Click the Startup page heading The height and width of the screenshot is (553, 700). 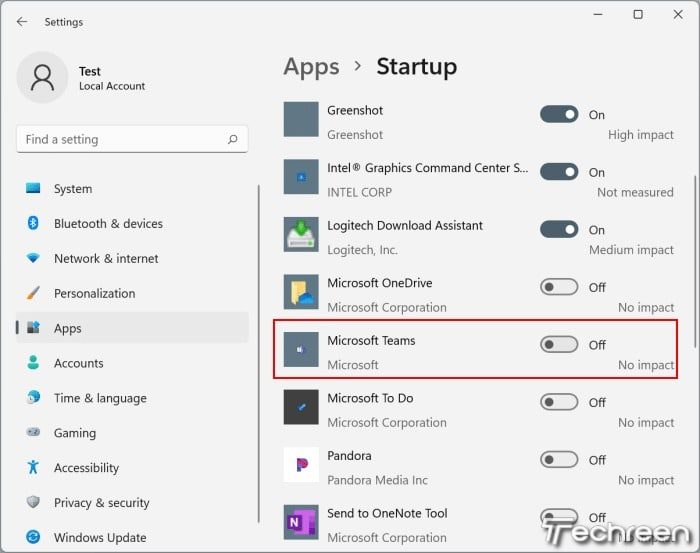point(417,67)
